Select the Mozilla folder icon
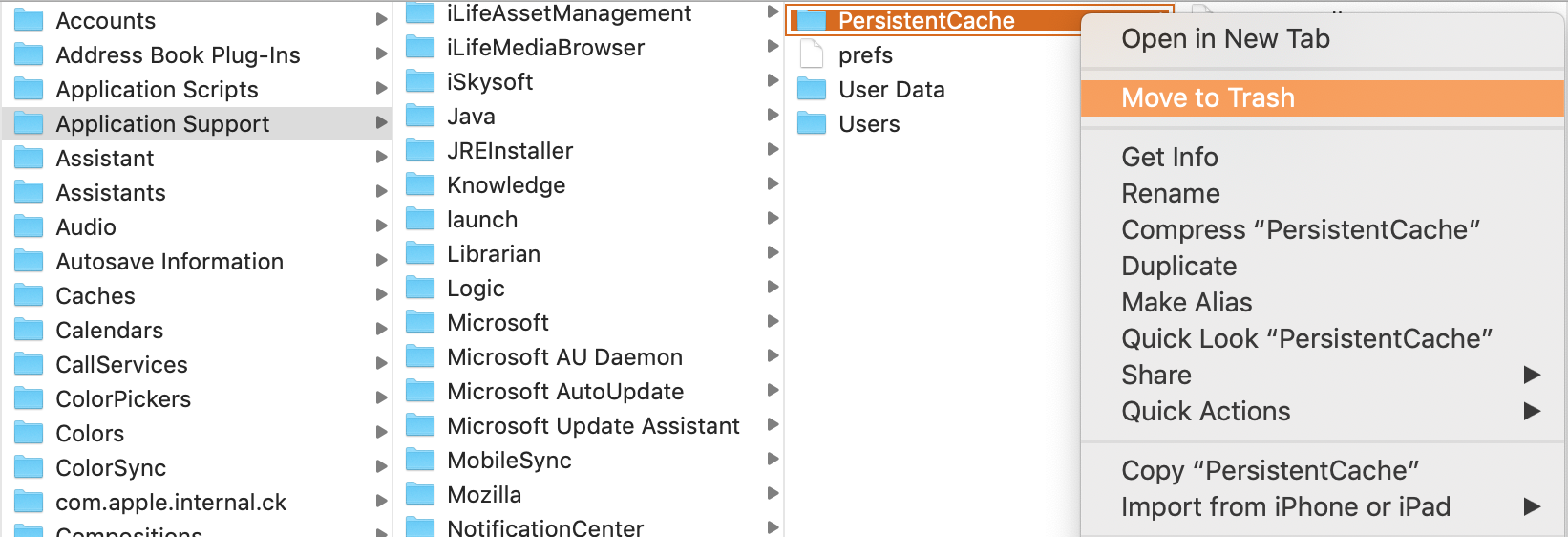Viewport: 1568px width, 537px height. click(420, 494)
